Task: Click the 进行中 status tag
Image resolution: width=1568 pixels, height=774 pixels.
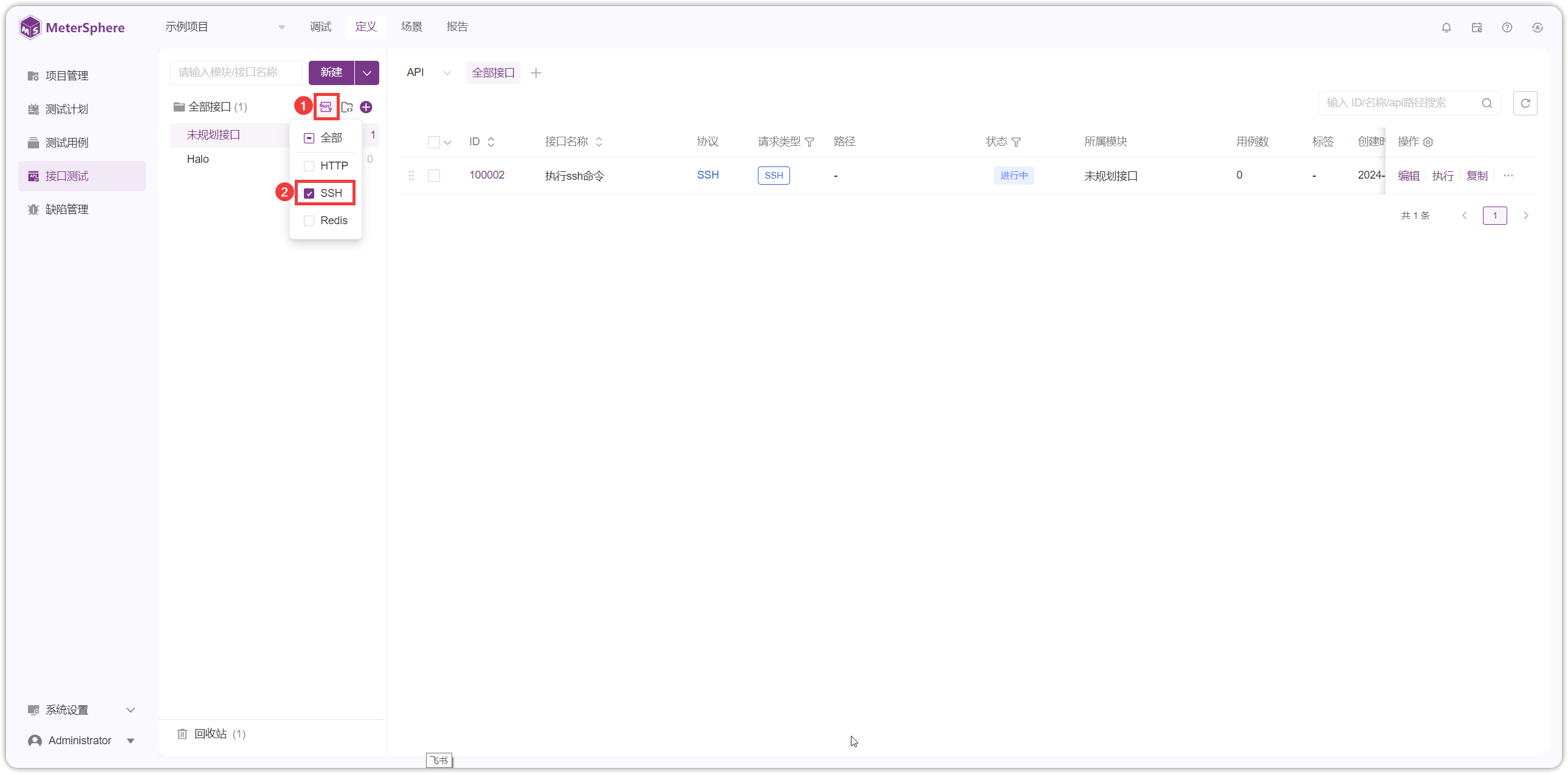Action: tap(1014, 175)
